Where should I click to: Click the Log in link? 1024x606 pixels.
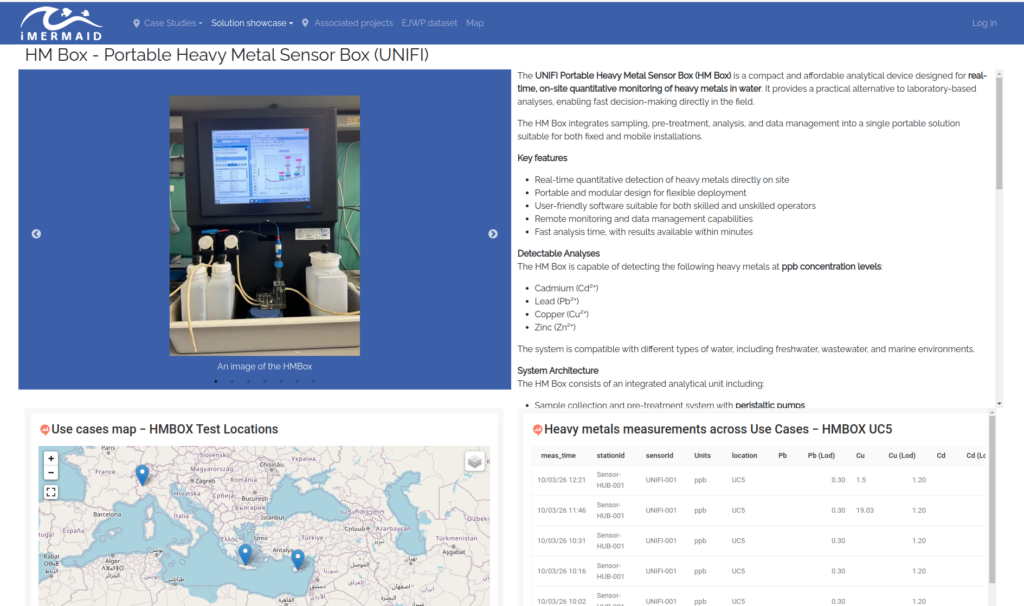[x=984, y=23]
